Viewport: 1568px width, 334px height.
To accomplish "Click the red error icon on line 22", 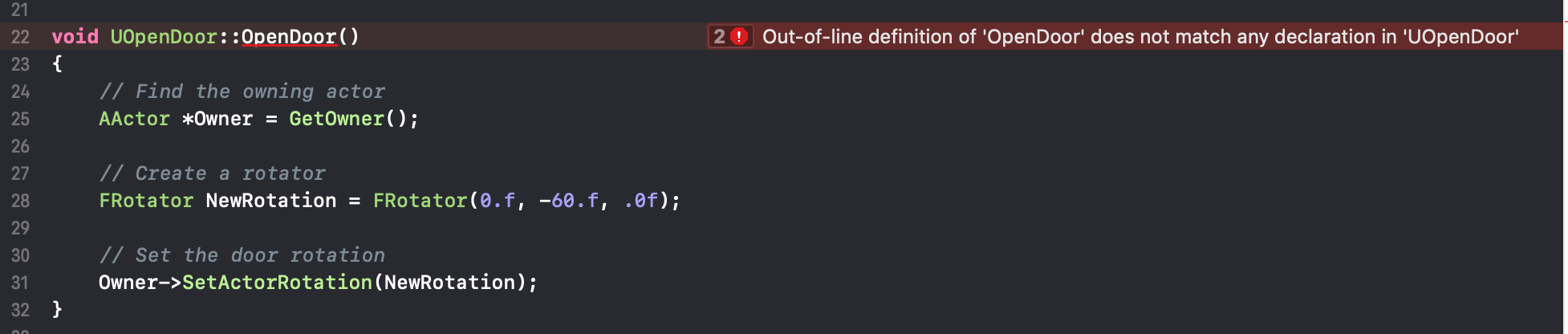I will (x=739, y=37).
